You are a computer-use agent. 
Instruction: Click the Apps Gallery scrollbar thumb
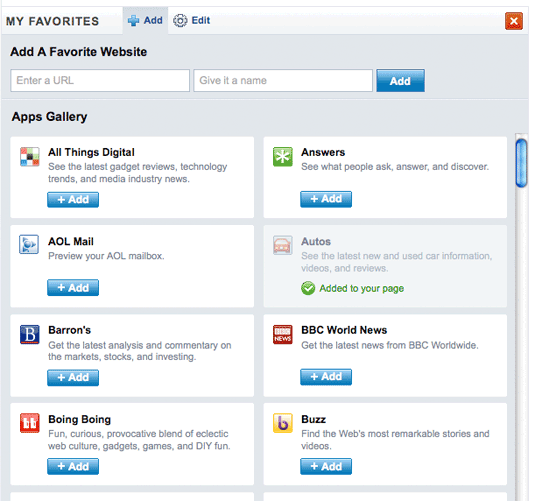[x=521, y=163]
